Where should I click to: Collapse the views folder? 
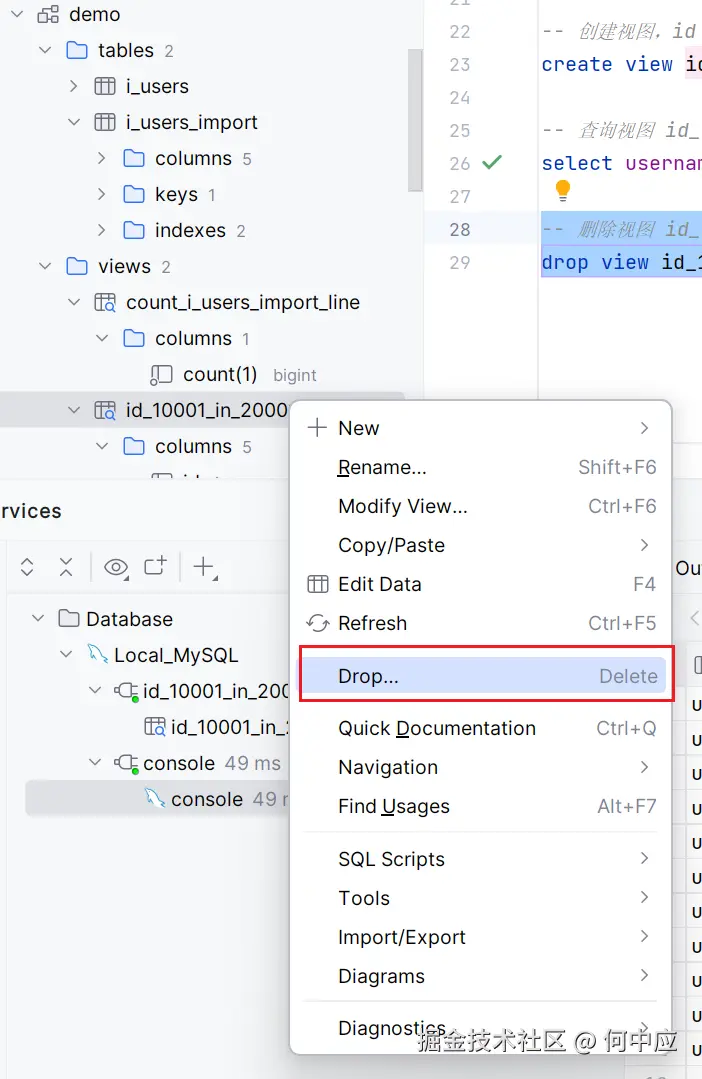pyautogui.click(x=45, y=266)
